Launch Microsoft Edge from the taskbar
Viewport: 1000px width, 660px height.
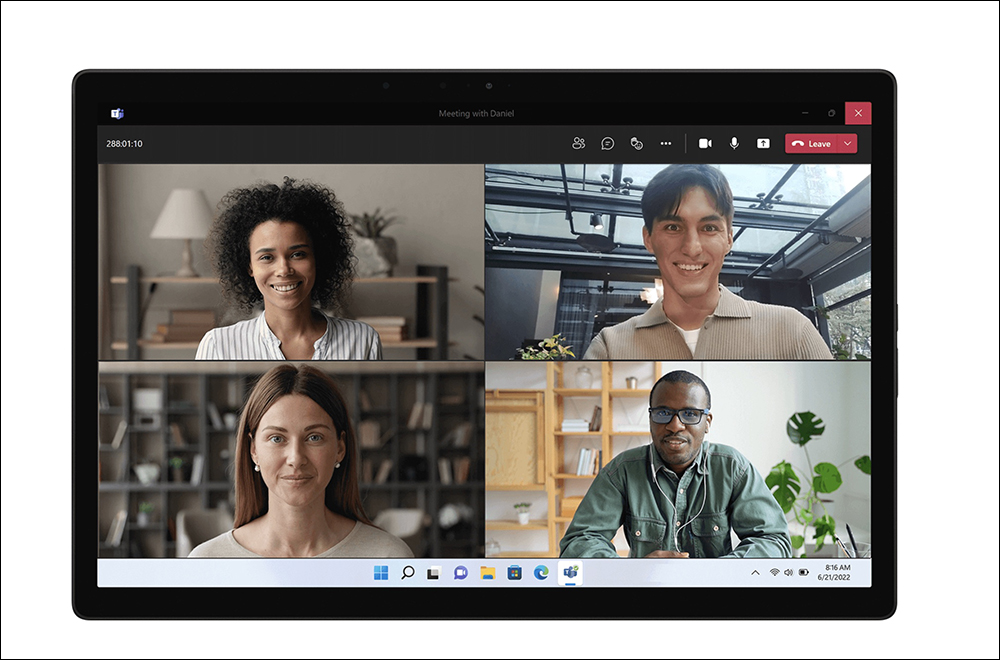(541, 573)
